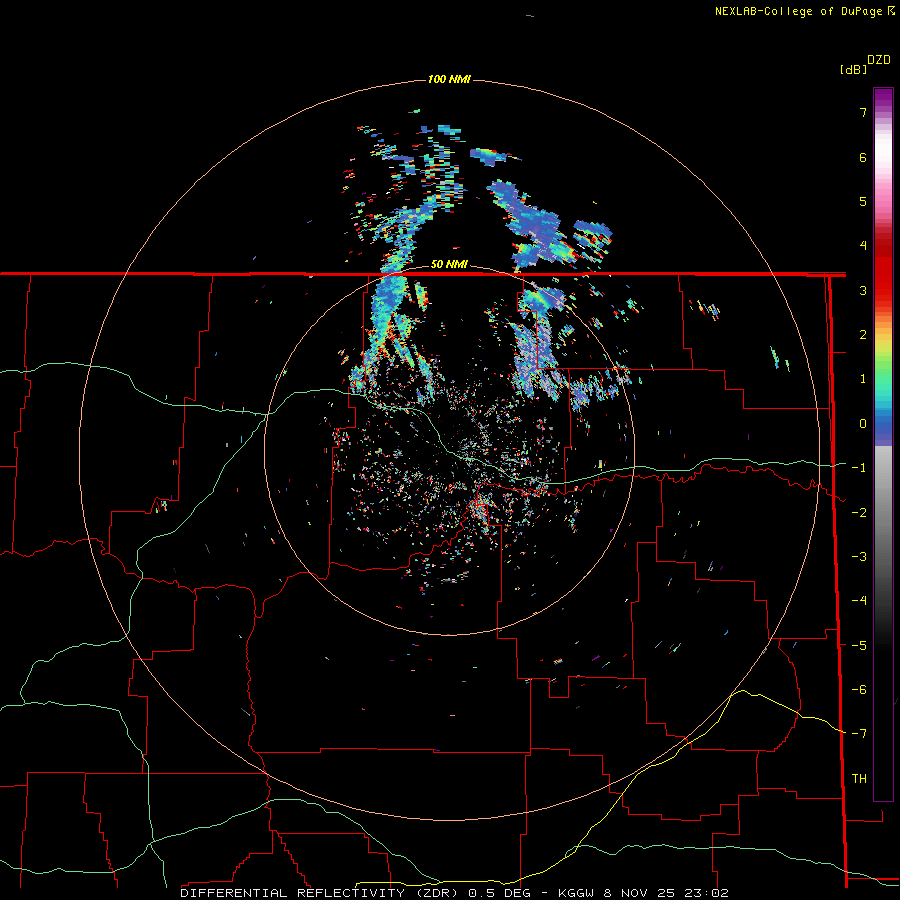The height and width of the screenshot is (900, 900).
Task: Click the DIFFERENTIAL REFLECTIVITY (ZDR) title text
Action: (x=321, y=893)
